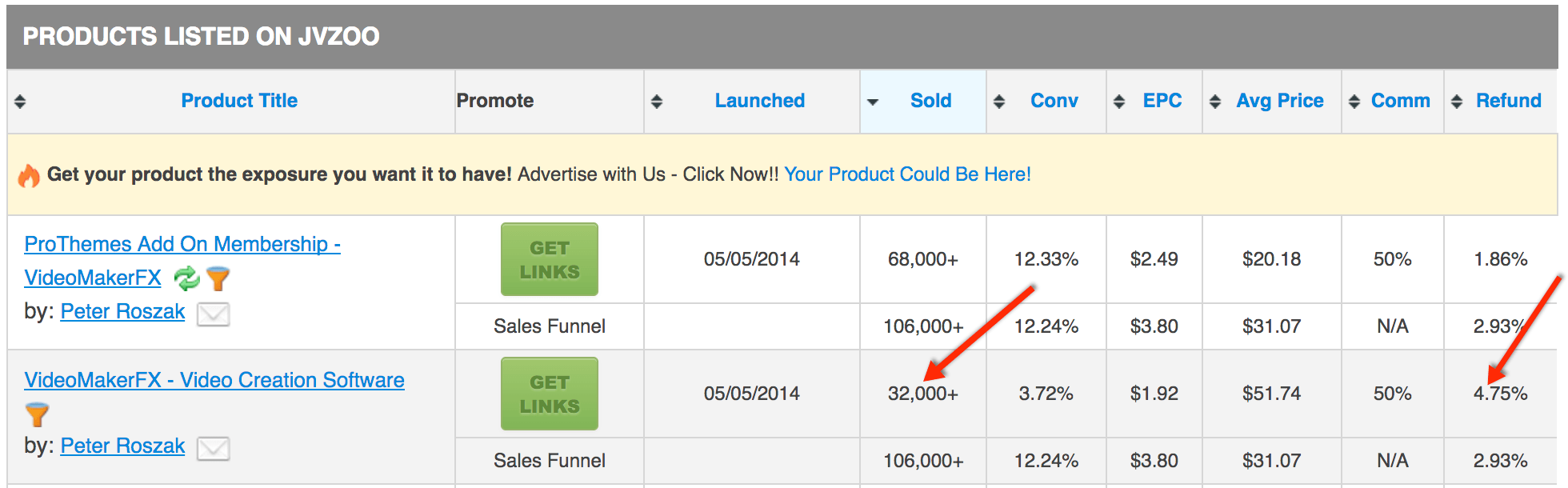Image resolution: width=1568 pixels, height=488 pixels.
Task: Sort table by Comm column
Action: (x=1401, y=101)
